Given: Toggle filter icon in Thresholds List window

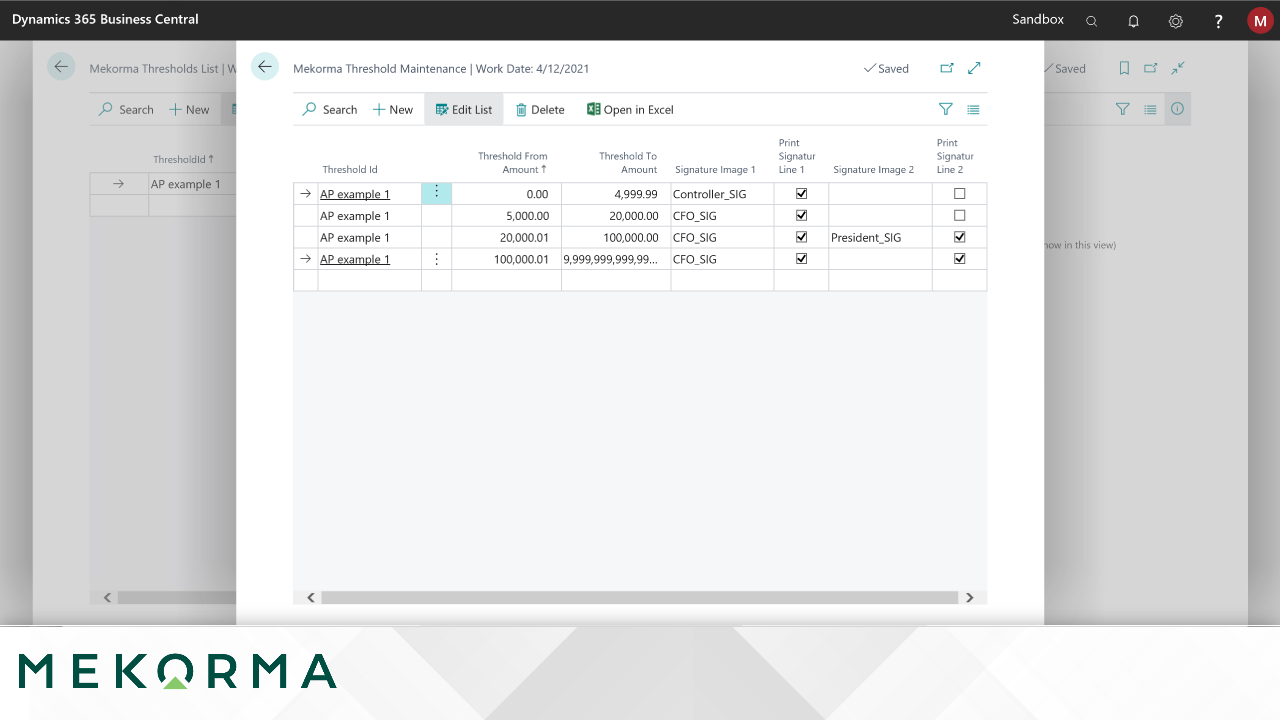Looking at the screenshot, I should [x=1123, y=109].
